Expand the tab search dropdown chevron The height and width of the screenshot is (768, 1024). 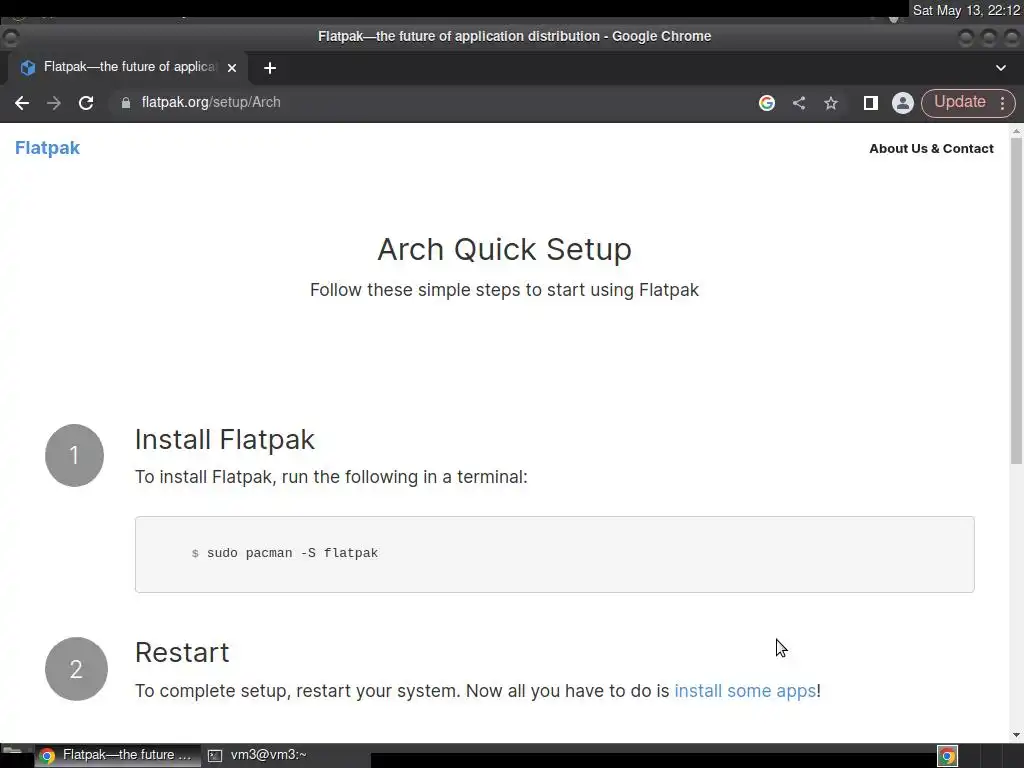click(1001, 68)
